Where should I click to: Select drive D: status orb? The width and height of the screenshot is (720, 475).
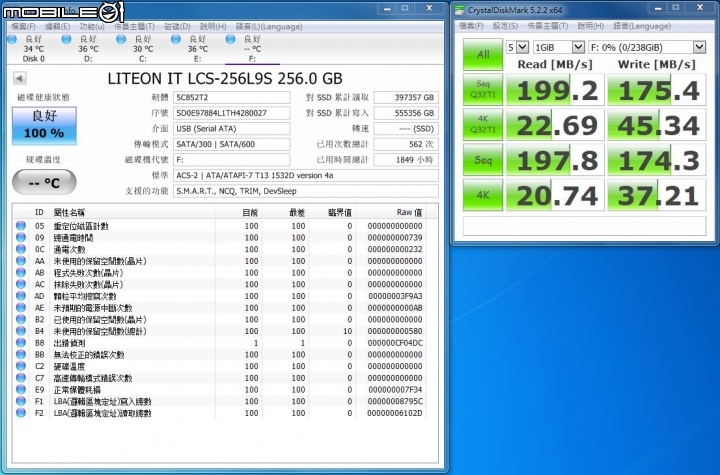click(x=67, y=40)
